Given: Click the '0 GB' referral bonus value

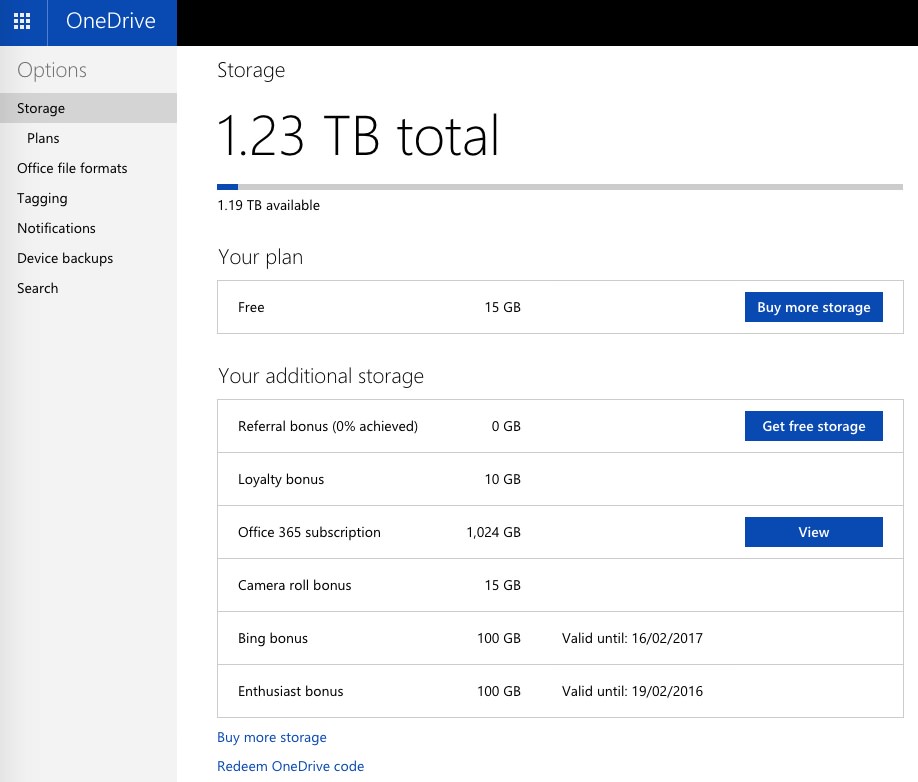Looking at the screenshot, I should point(506,426).
